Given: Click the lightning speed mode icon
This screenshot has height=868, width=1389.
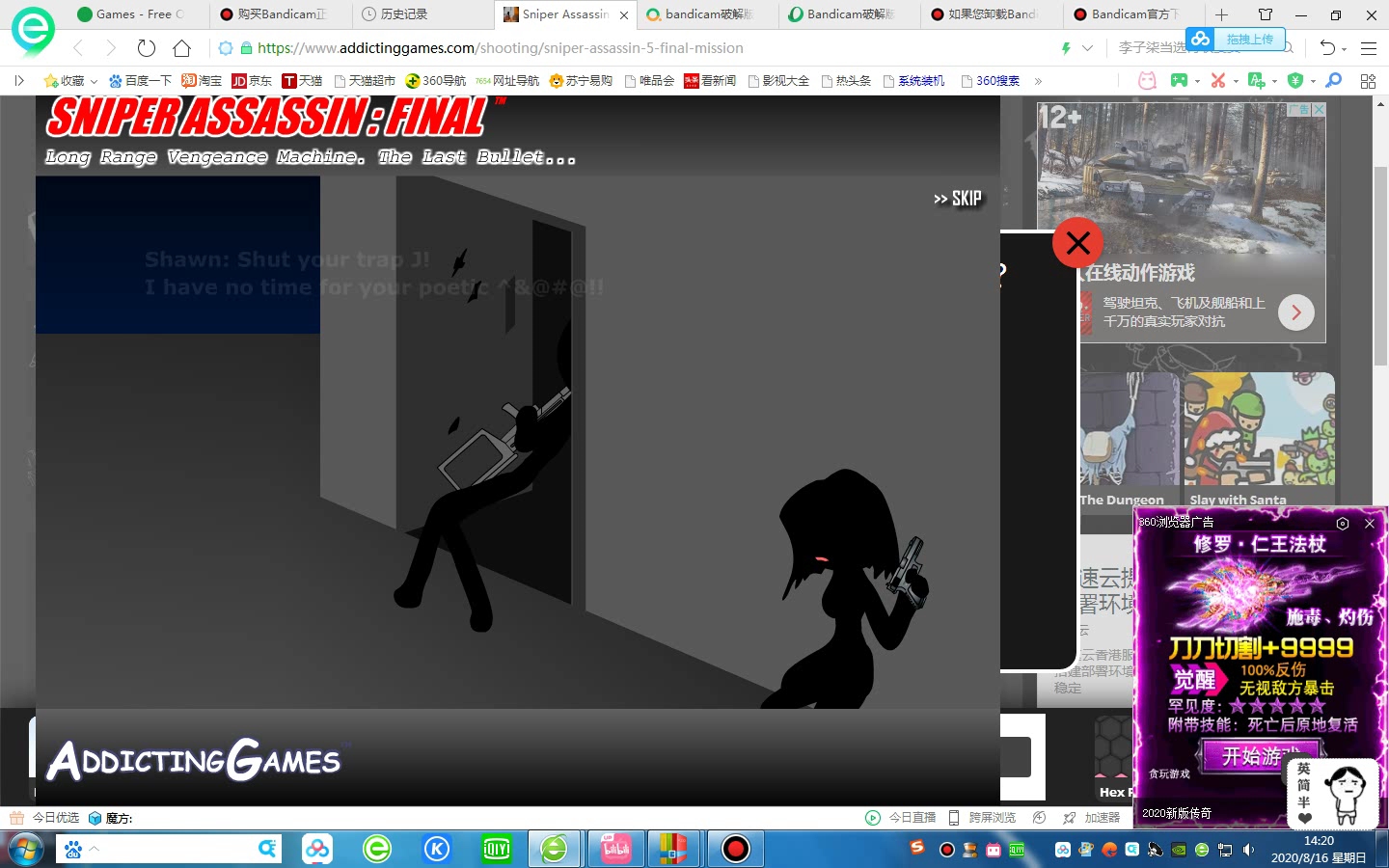Looking at the screenshot, I should (x=1066, y=48).
